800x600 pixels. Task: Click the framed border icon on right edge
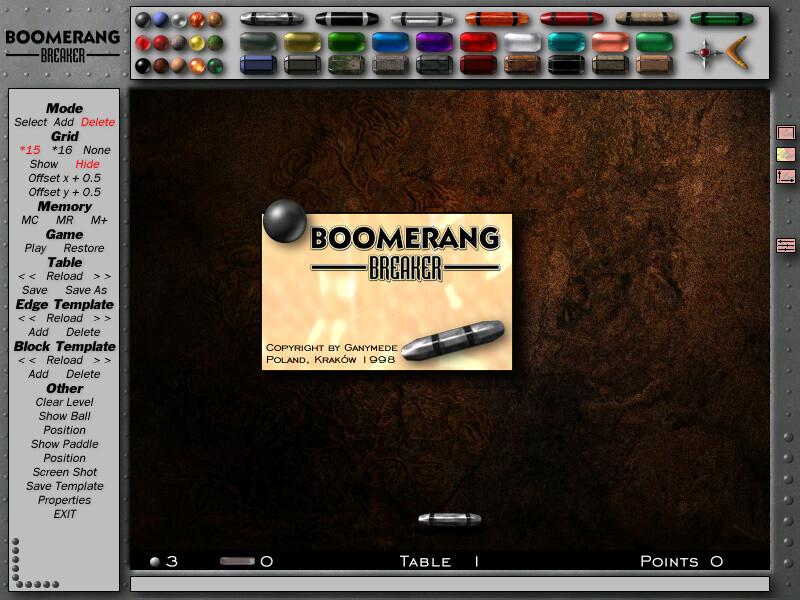(786, 133)
